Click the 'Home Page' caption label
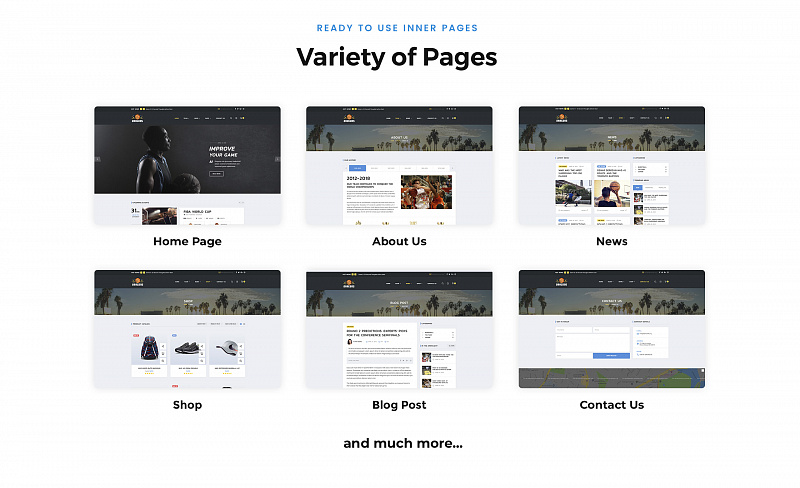 187,241
